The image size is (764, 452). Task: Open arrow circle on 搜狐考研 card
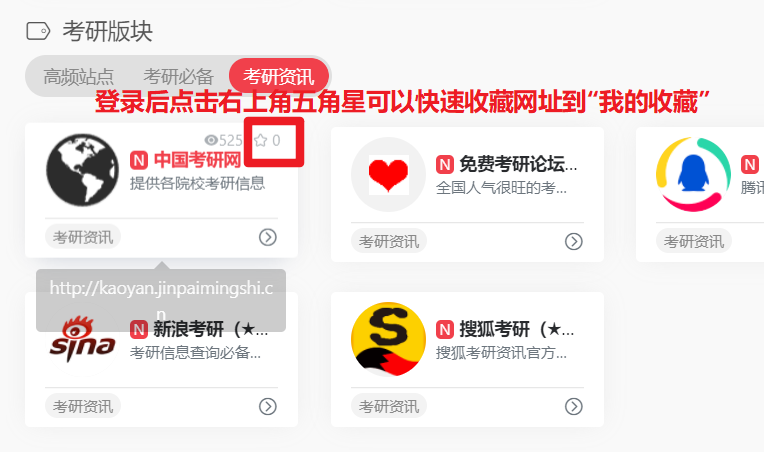tap(573, 406)
